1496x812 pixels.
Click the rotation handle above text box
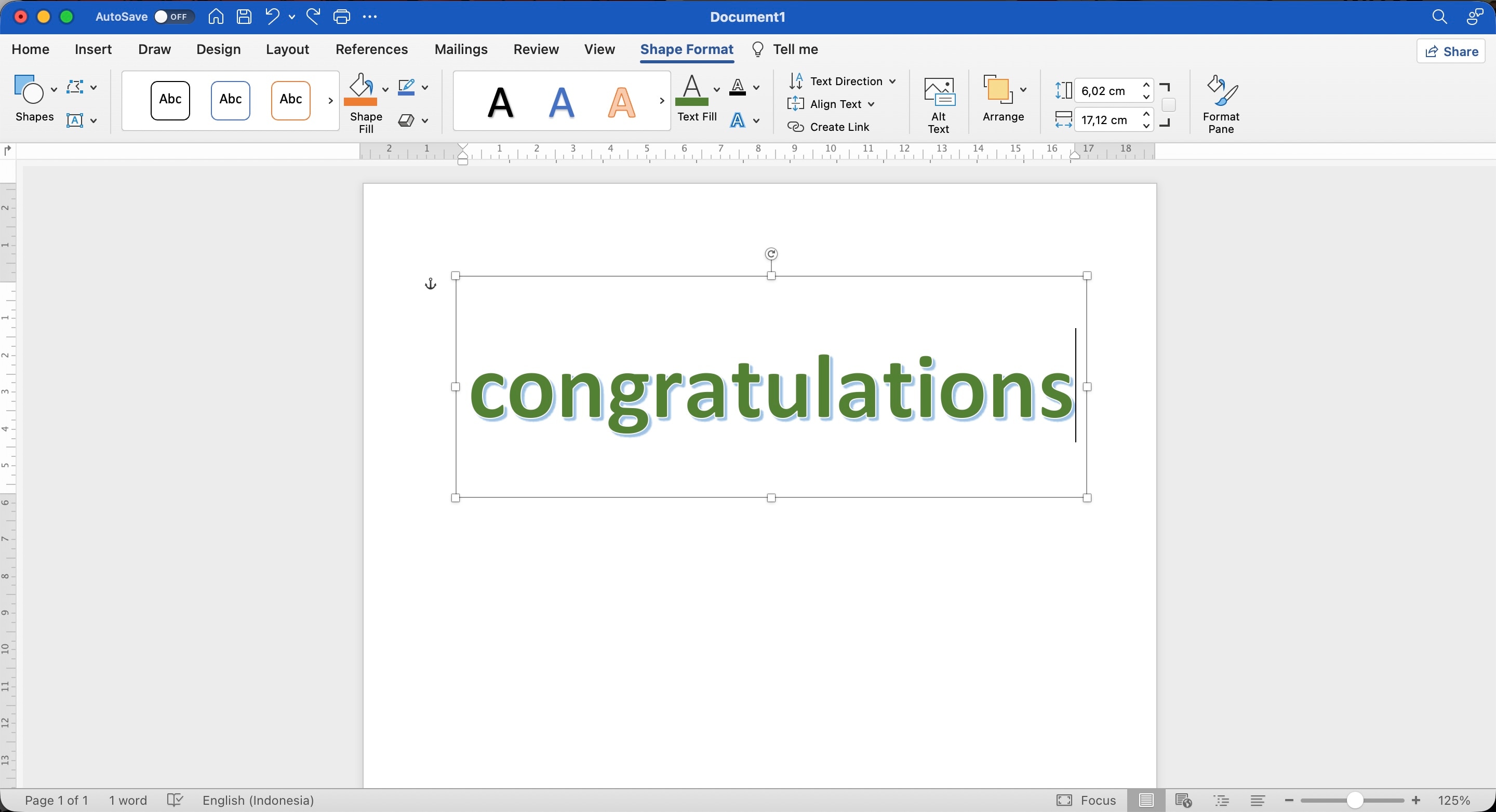click(x=771, y=254)
